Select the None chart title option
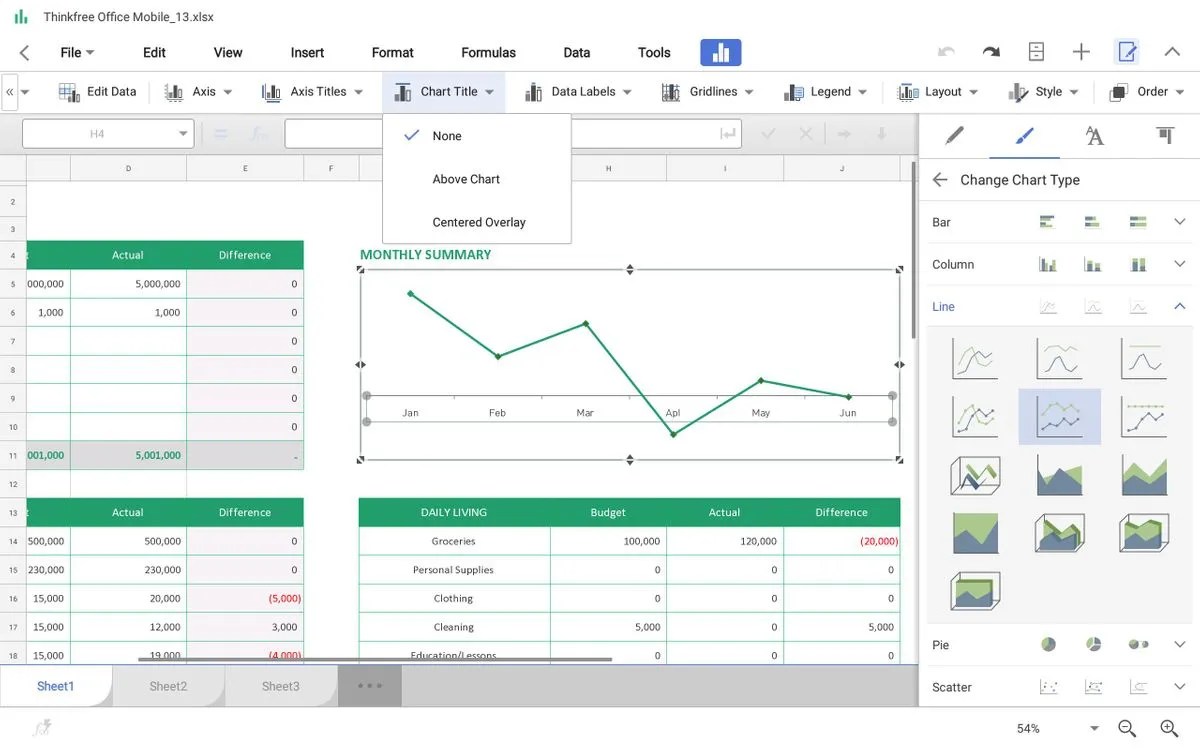The height and width of the screenshot is (750, 1200). (446, 135)
